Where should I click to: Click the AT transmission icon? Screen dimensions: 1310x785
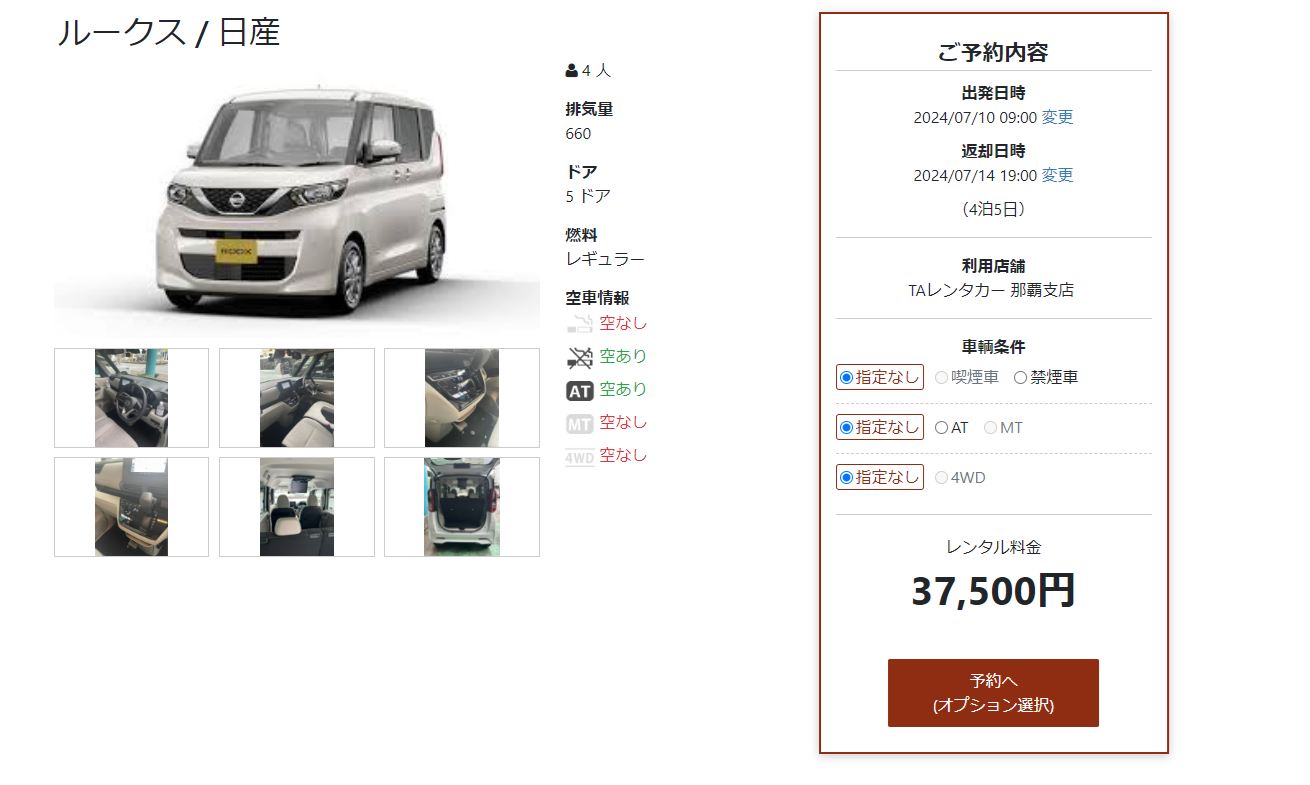(x=580, y=390)
